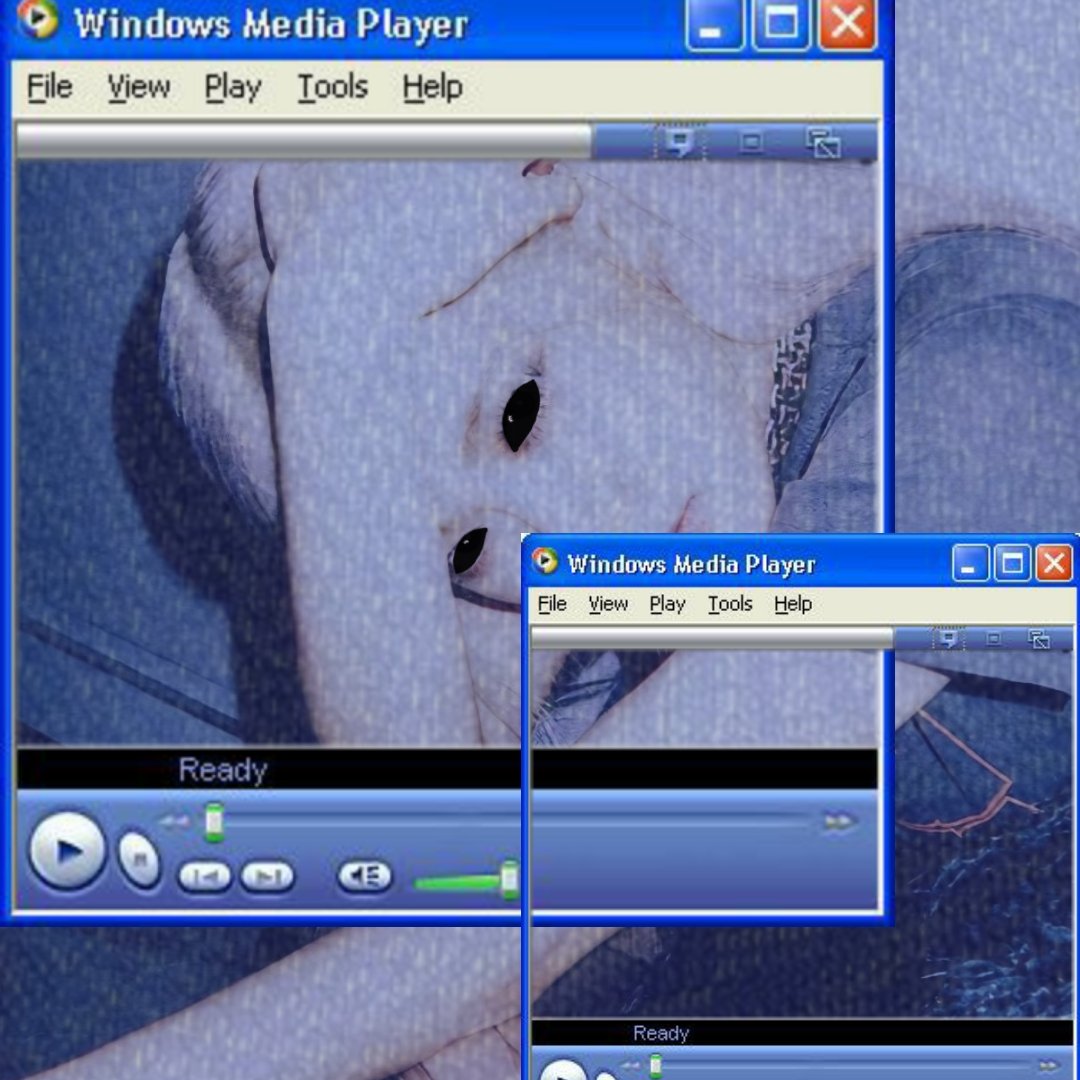
Task: Open the Play menu
Action: coord(232,88)
